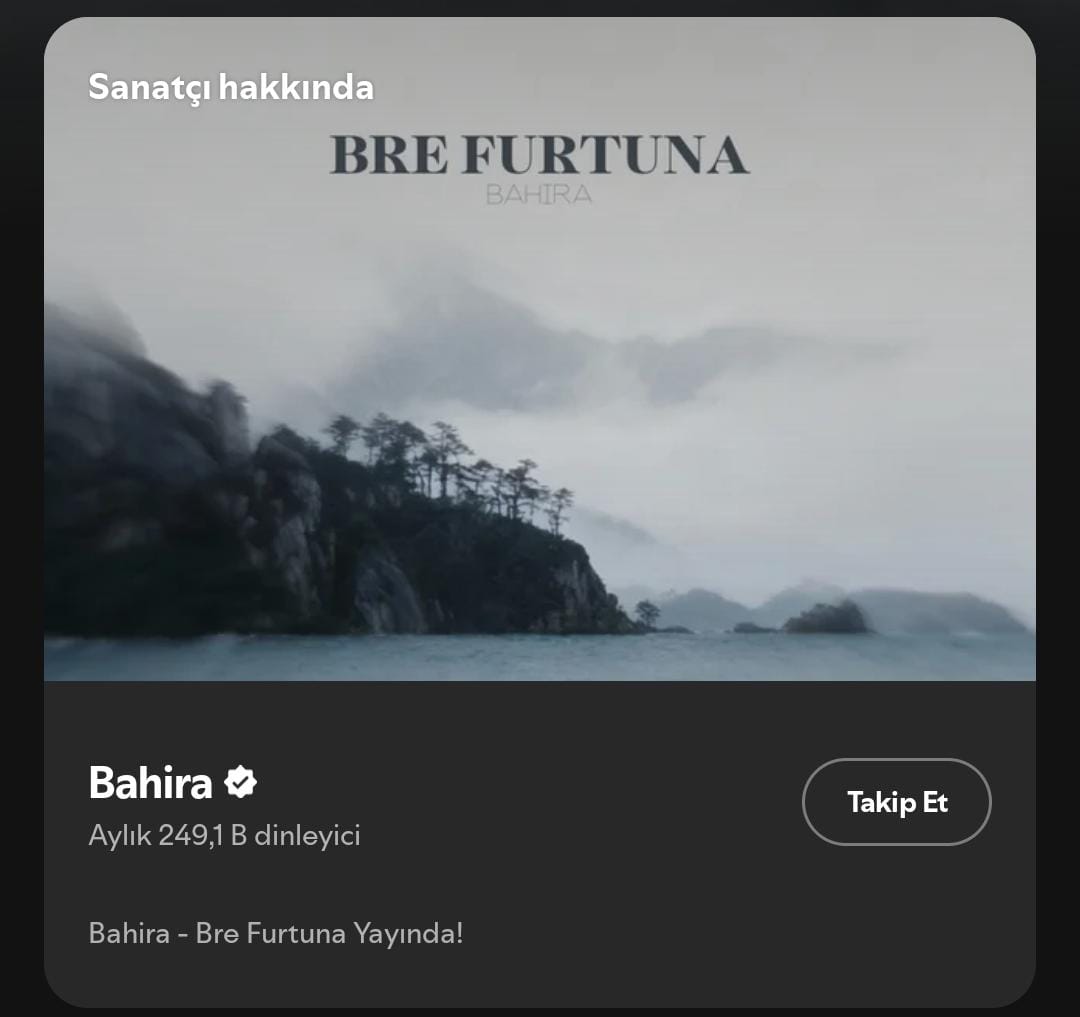
Task: Open the Bahira artist name
Action: pos(150,783)
